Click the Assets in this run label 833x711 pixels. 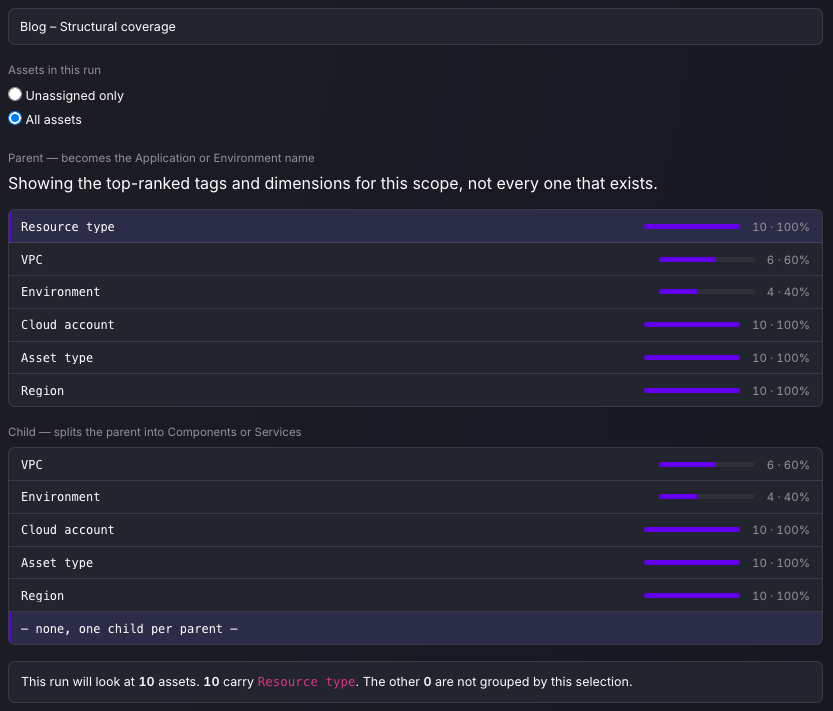click(54, 70)
